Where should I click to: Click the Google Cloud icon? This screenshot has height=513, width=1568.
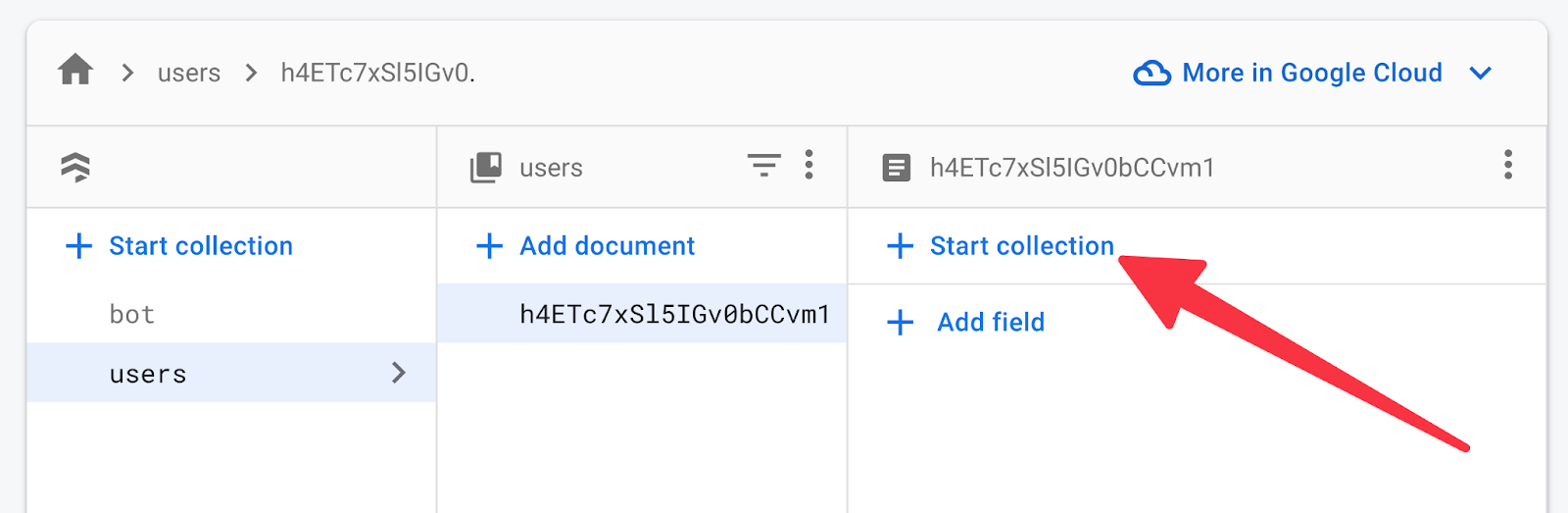coord(1151,73)
